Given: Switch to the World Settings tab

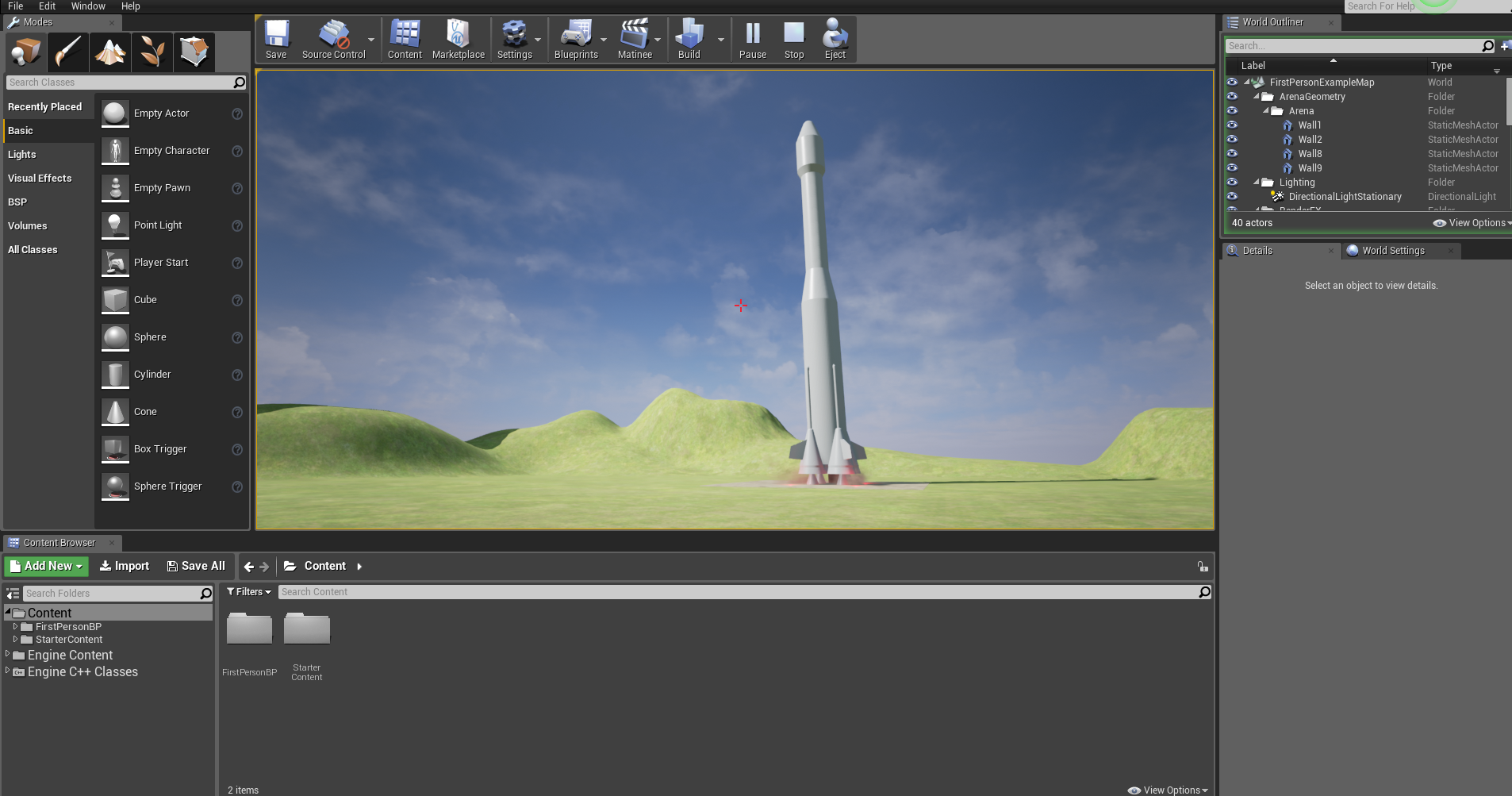Looking at the screenshot, I should (1392, 251).
